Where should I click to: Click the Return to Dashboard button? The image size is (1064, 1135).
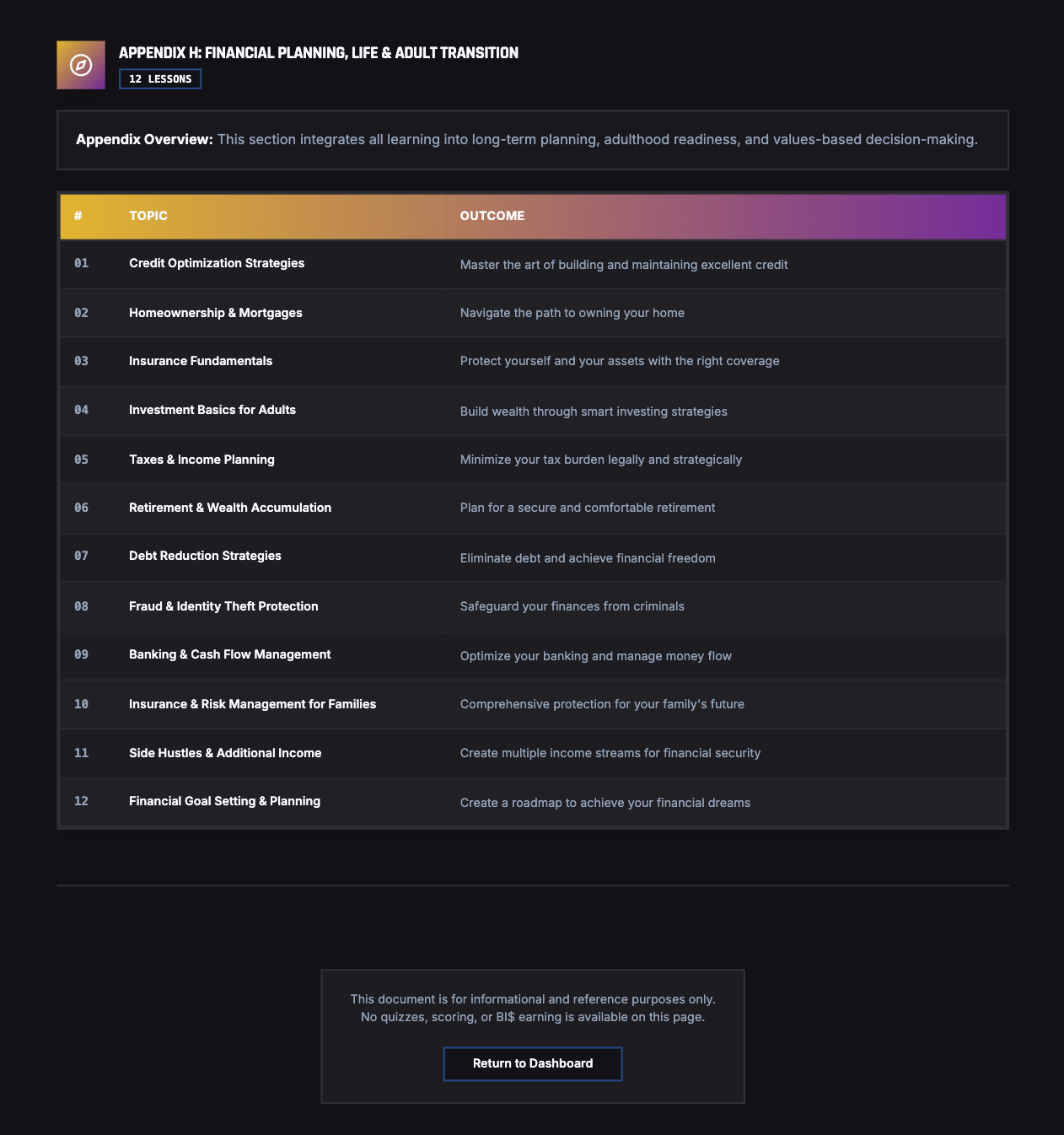point(533,1063)
